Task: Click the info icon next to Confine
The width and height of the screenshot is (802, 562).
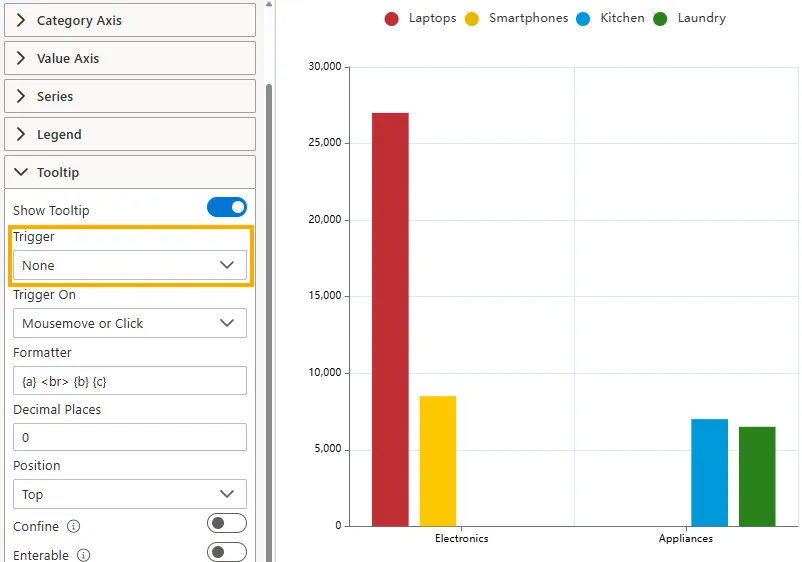Action: tap(74, 526)
